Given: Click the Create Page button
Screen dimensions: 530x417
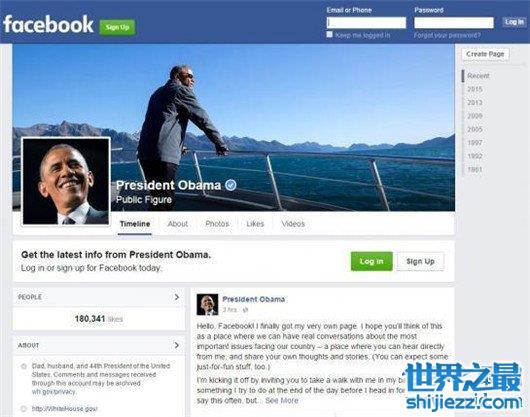Looking at the screenshot, I should 485,54.
